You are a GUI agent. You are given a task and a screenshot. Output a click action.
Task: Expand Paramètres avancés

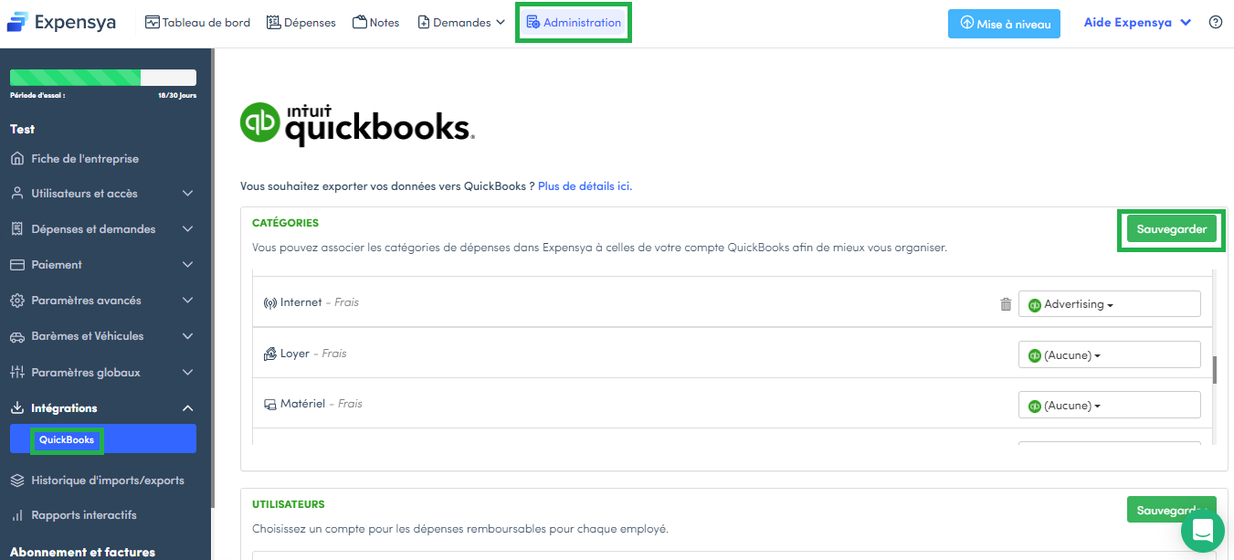(x=103, y=300)
